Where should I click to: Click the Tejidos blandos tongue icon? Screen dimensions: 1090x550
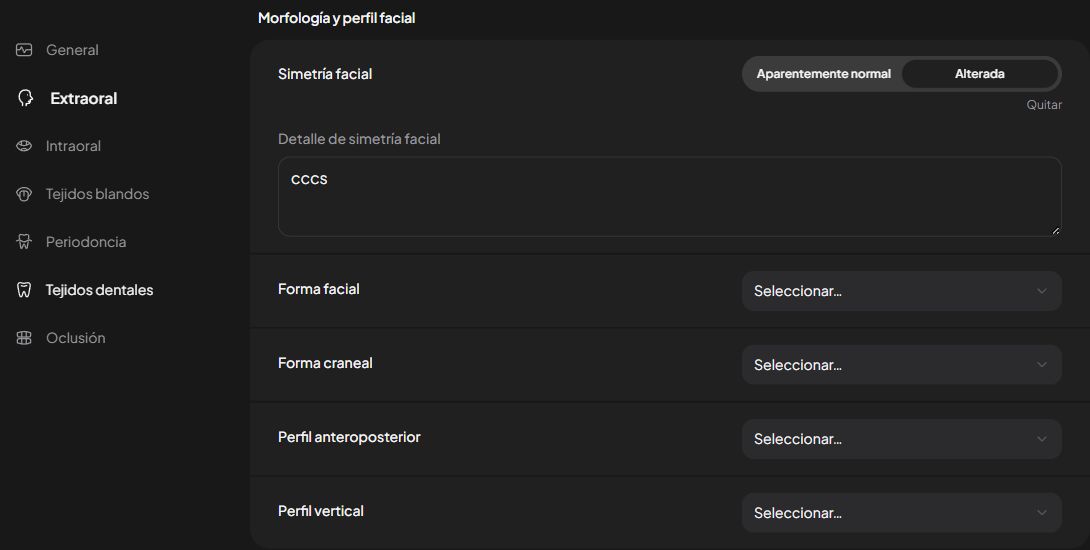[x=24, y=194]
